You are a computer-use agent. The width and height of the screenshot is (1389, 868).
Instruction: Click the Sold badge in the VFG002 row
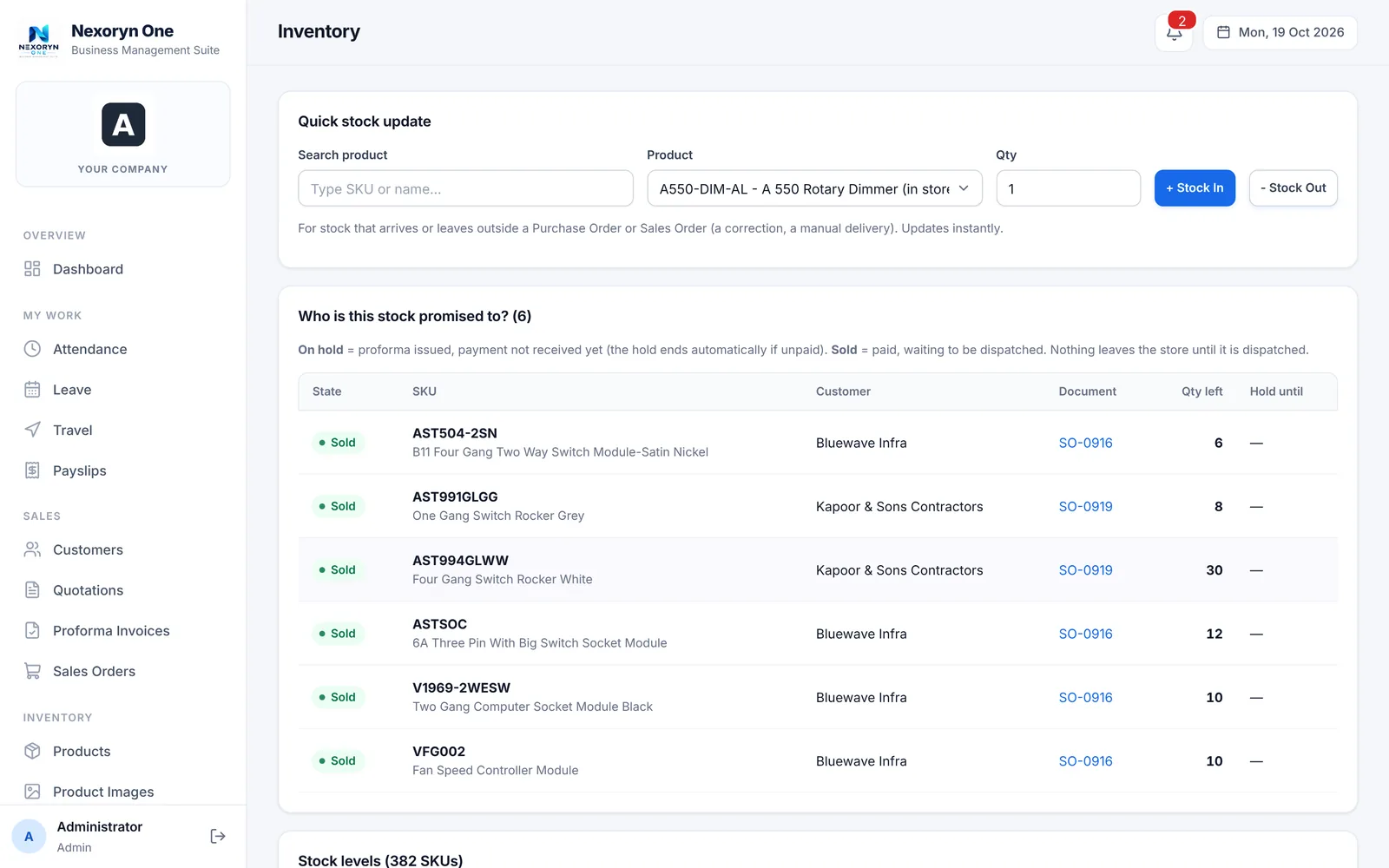(x=338, y=761)
